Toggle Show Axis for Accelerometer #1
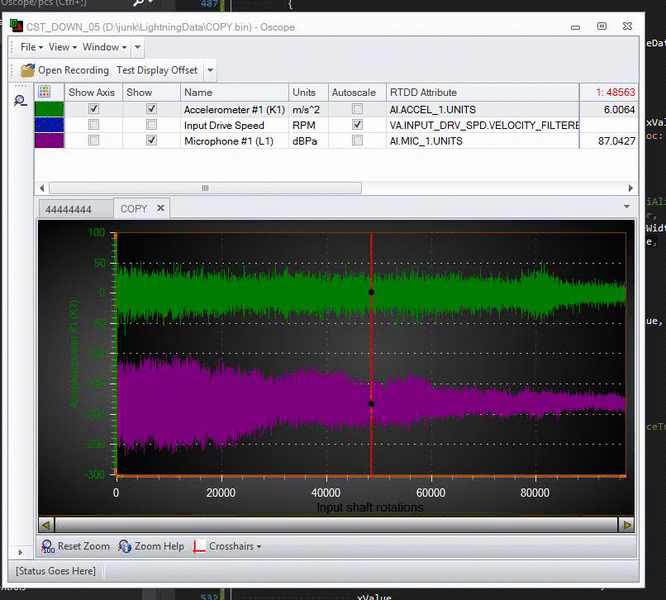 94,109
